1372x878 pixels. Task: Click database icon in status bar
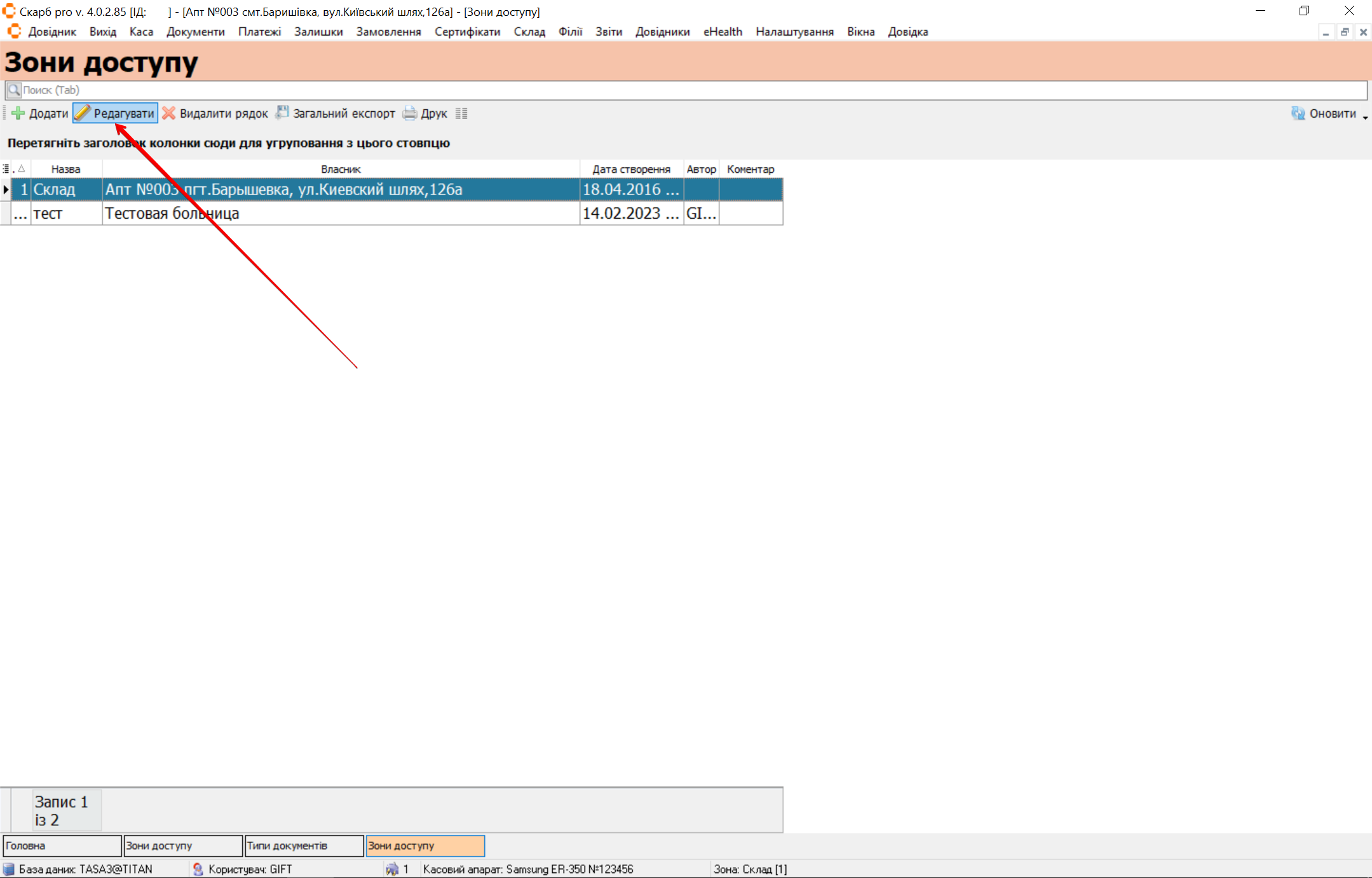coord(9,869)
